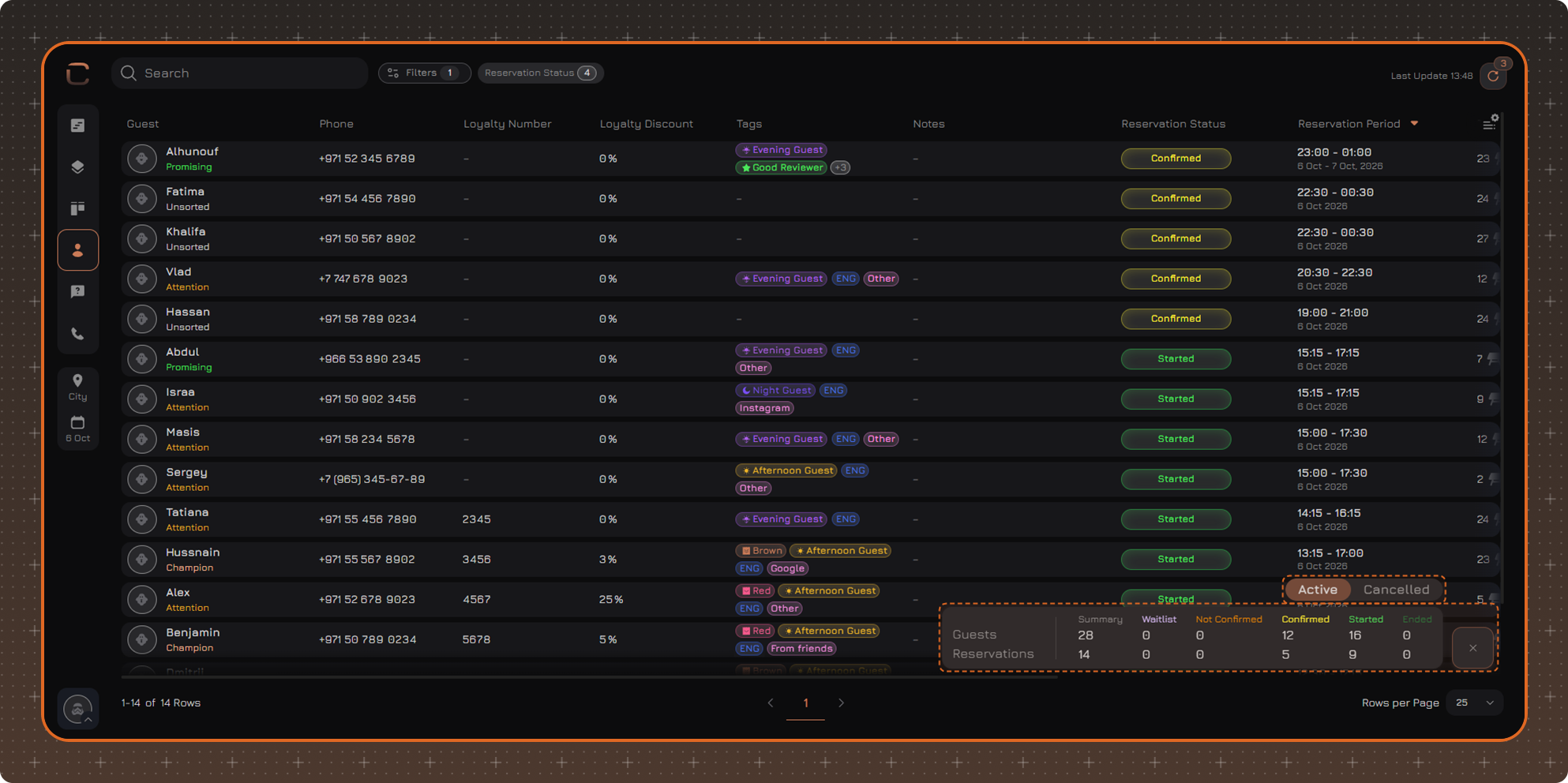This screenshot has width=1568, height=783.
Task: Click Vlad's guest avatar icon
Action: tap(142, 279)
